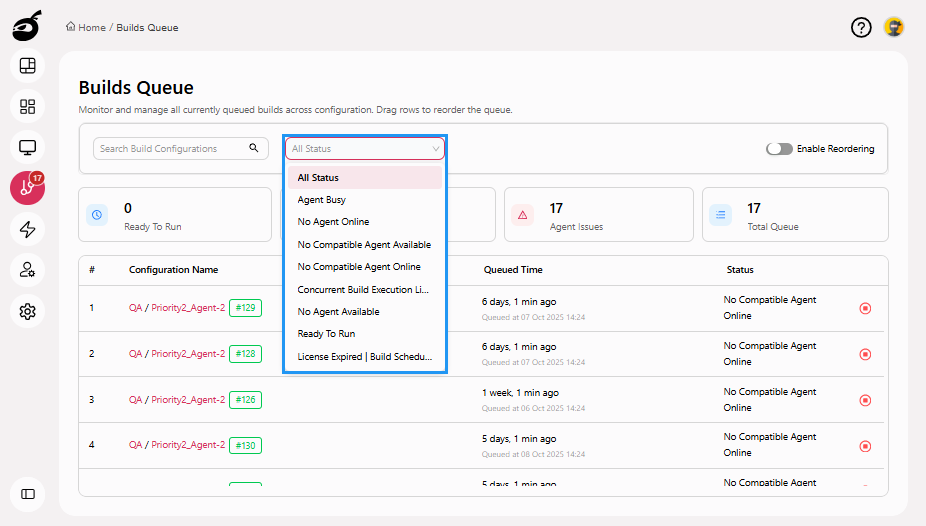Open the lightning bolt icon in sidebar
Viewport: 926px width, 526px height.
(27, 229)
